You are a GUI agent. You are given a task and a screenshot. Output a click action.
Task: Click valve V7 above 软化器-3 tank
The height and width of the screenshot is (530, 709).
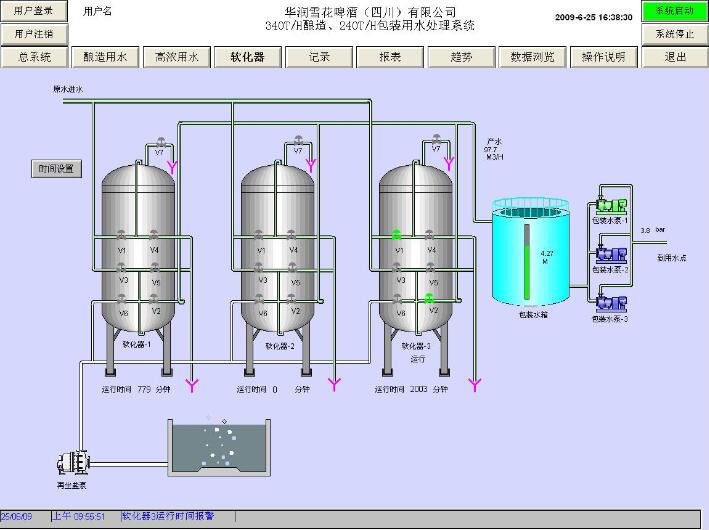(436, 139)
